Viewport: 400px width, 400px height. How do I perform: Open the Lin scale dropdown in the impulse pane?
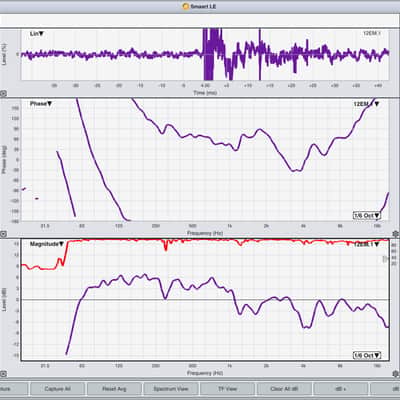pos(37,34)
